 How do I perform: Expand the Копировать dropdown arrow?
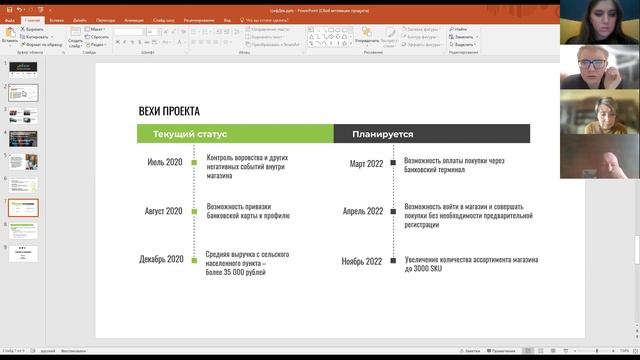click(52, 37)
